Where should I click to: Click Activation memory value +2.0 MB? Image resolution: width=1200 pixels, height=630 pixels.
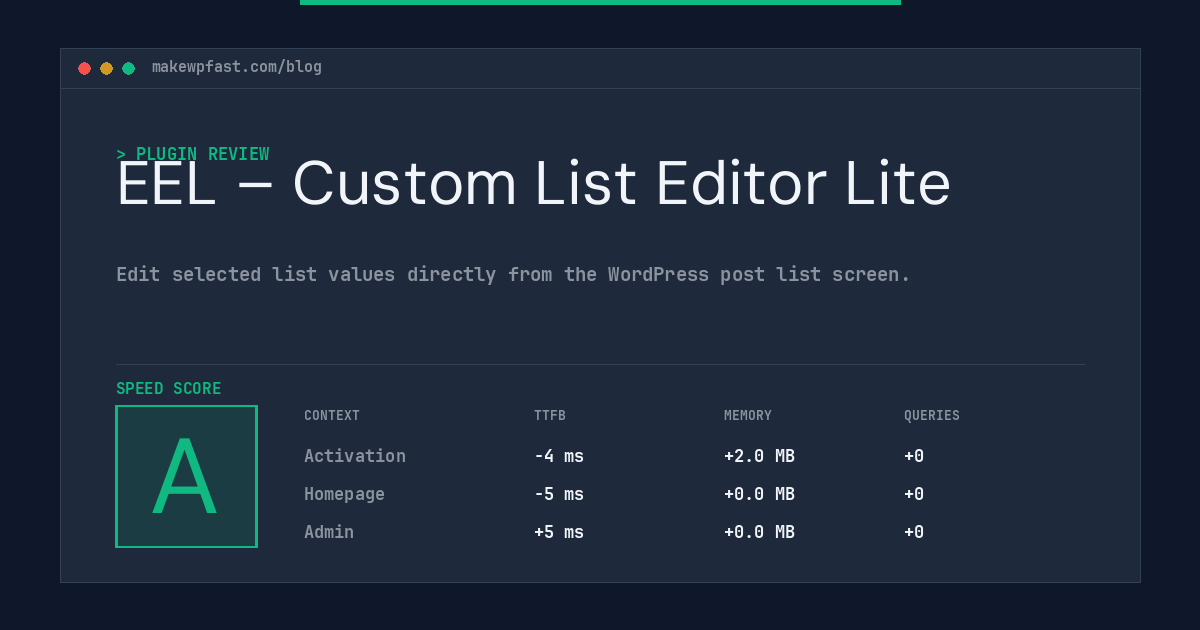click(x=759, y=456)
